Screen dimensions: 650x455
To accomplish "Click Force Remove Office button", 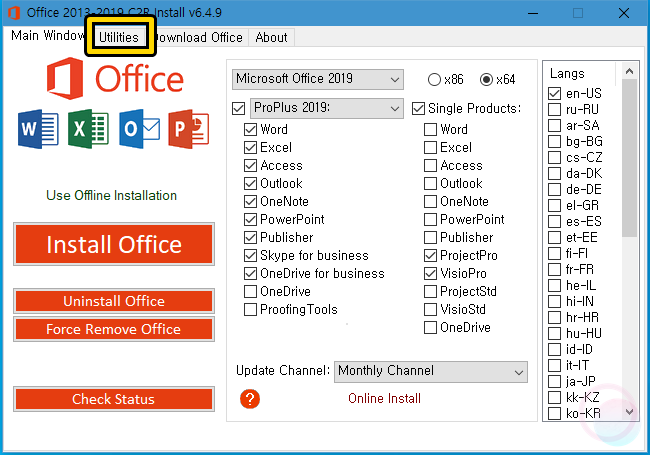I will tap(114, 329).
